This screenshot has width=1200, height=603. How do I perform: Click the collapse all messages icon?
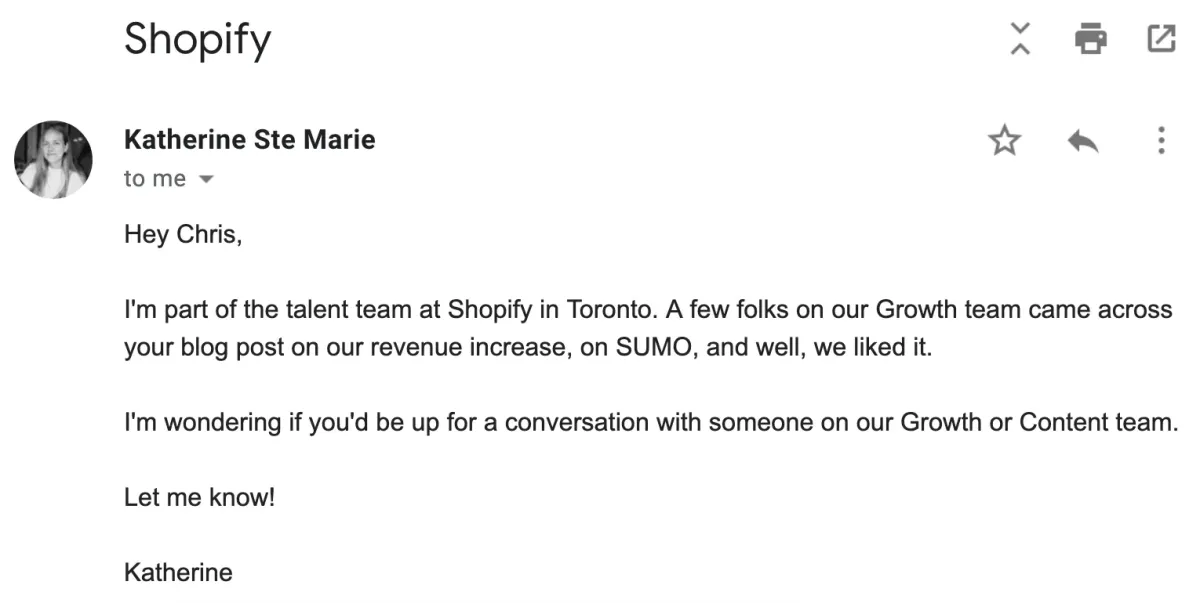pos(1020,39)
